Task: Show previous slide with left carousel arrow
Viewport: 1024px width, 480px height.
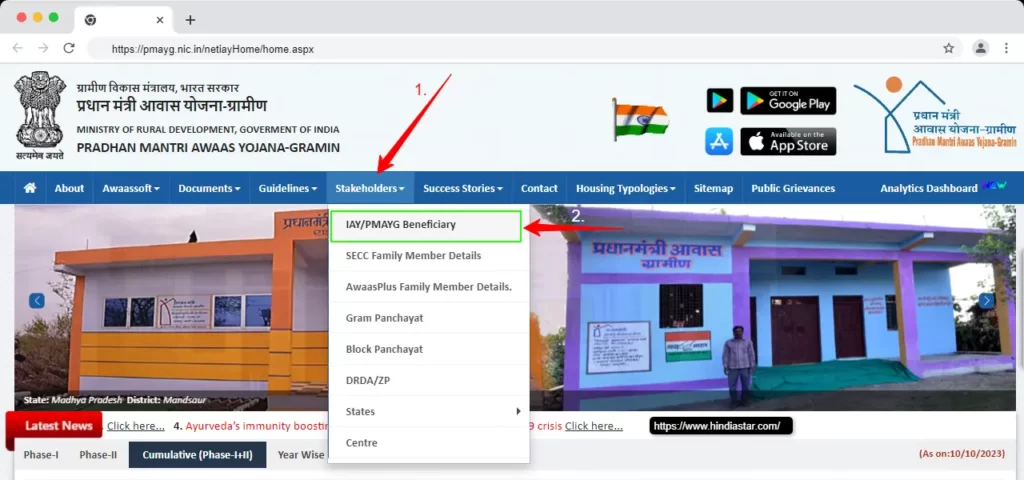Action: pos(37,300)
